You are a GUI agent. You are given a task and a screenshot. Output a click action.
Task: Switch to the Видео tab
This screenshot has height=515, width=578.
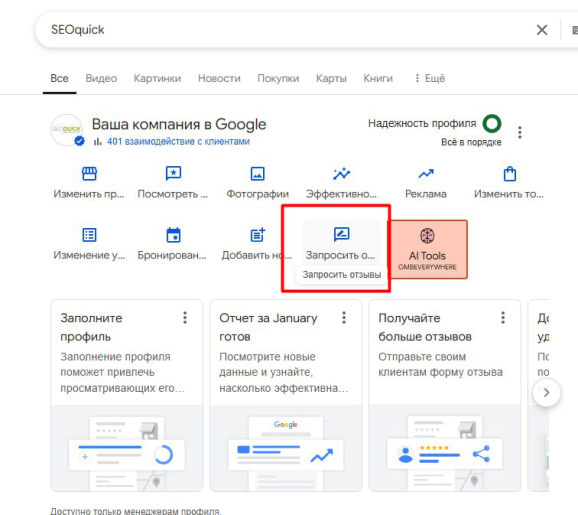[x=101, y=79]
